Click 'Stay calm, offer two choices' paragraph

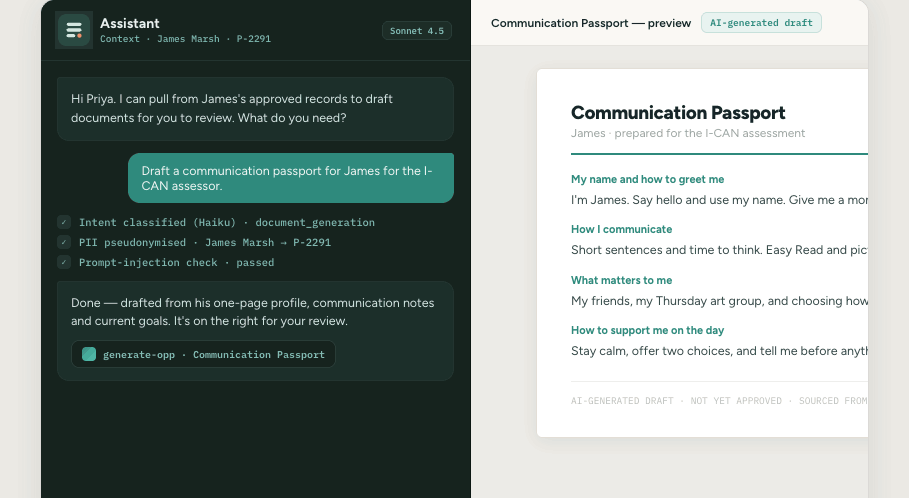pos(719,351)
